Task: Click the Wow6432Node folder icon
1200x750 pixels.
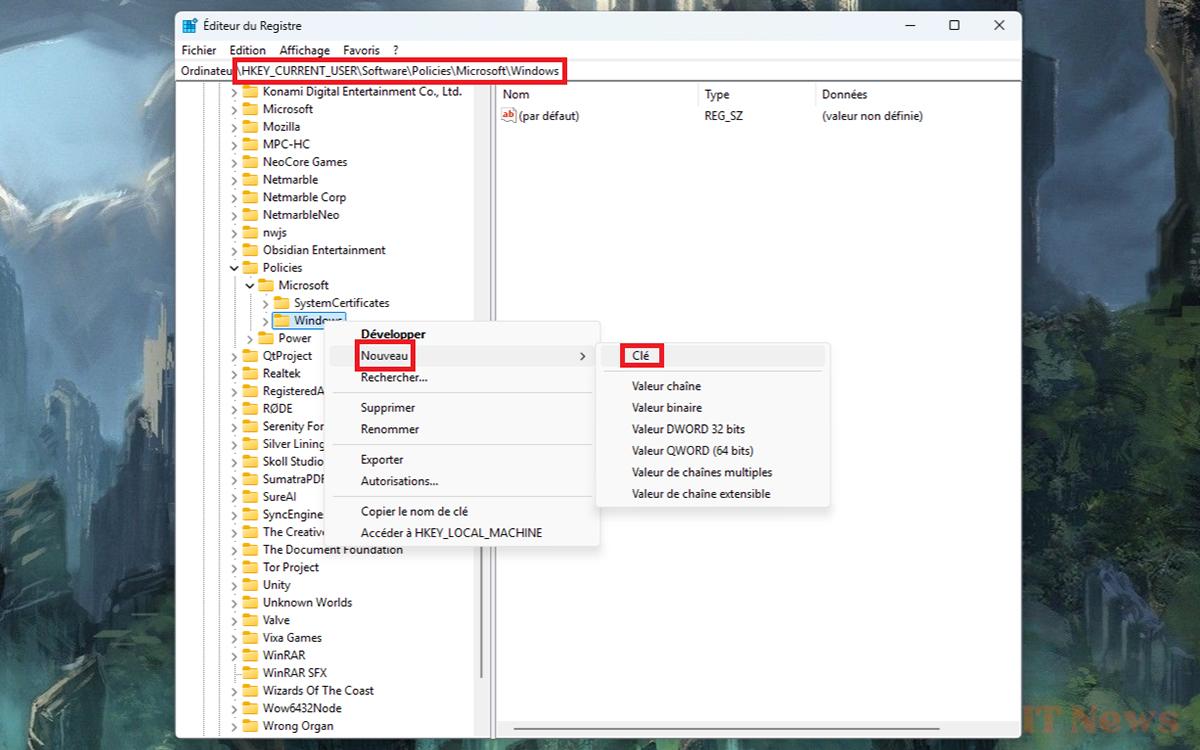Action: 250,708
